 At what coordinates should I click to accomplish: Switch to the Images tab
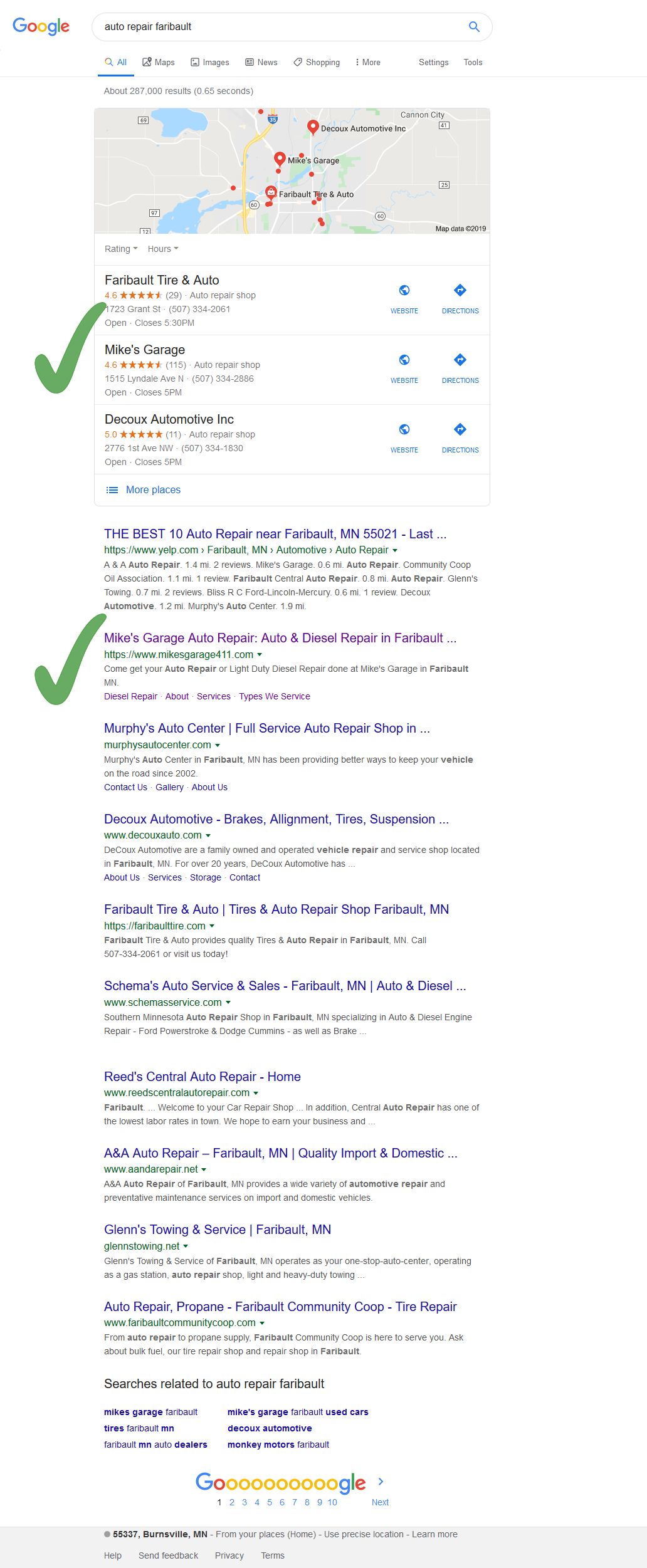click(x=210, y=62)
